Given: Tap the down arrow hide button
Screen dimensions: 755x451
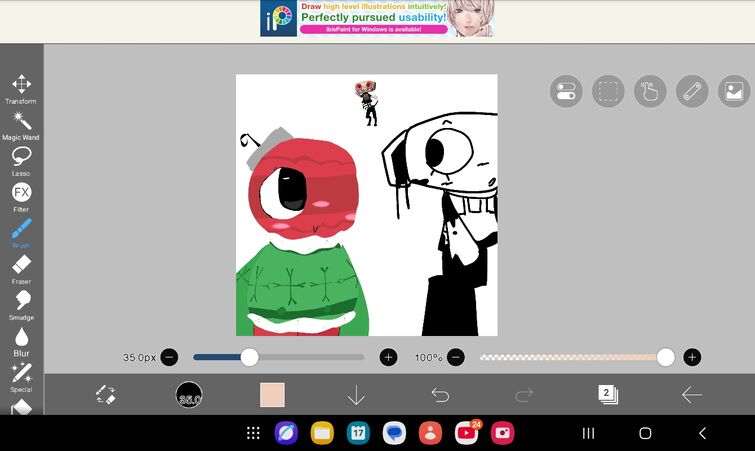Looking at the screenshot, I should coord(356,395).
